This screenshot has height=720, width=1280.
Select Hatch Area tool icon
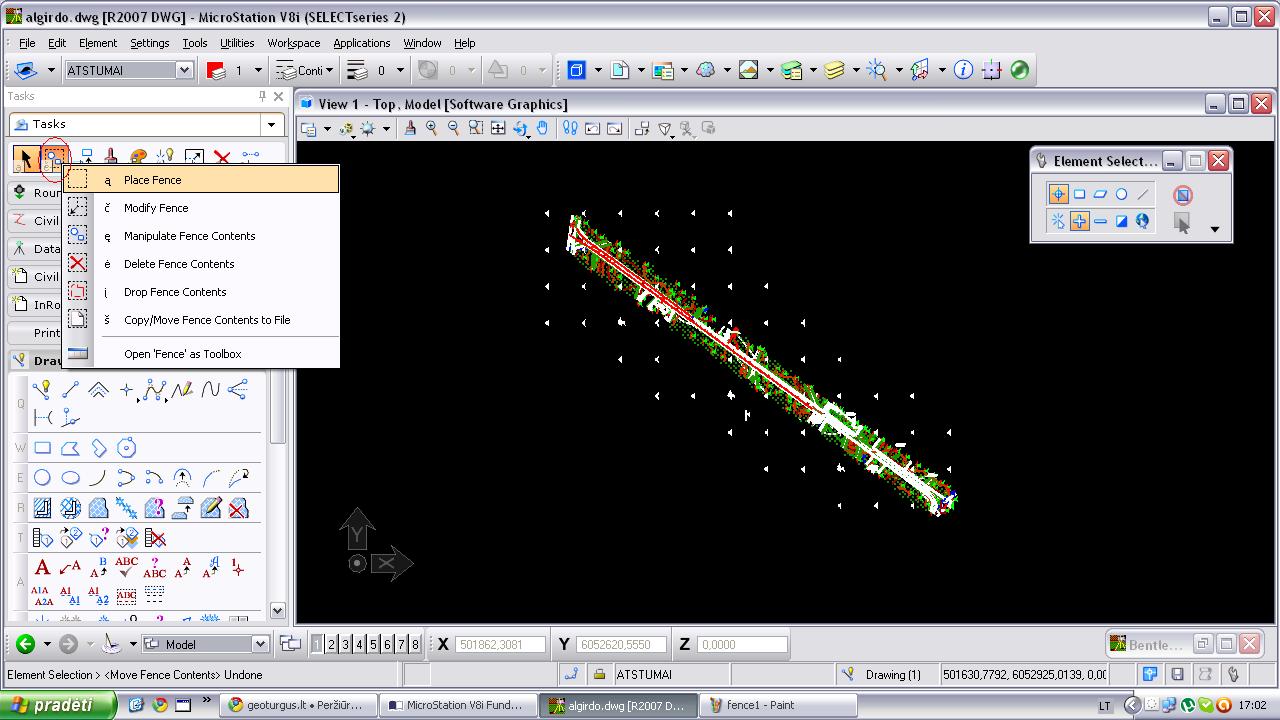point(42,508)
